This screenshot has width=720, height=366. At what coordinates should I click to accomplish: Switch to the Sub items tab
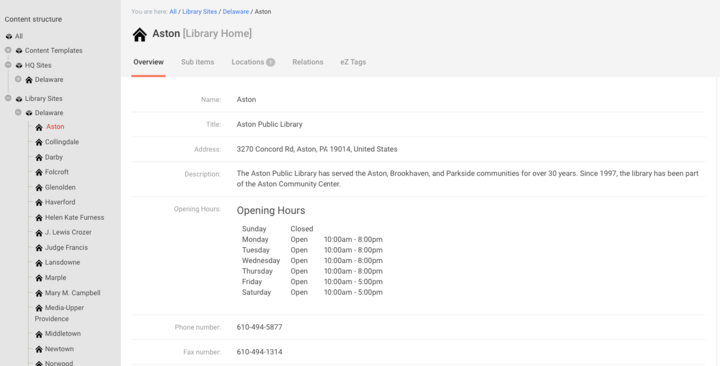pos(197,62)
